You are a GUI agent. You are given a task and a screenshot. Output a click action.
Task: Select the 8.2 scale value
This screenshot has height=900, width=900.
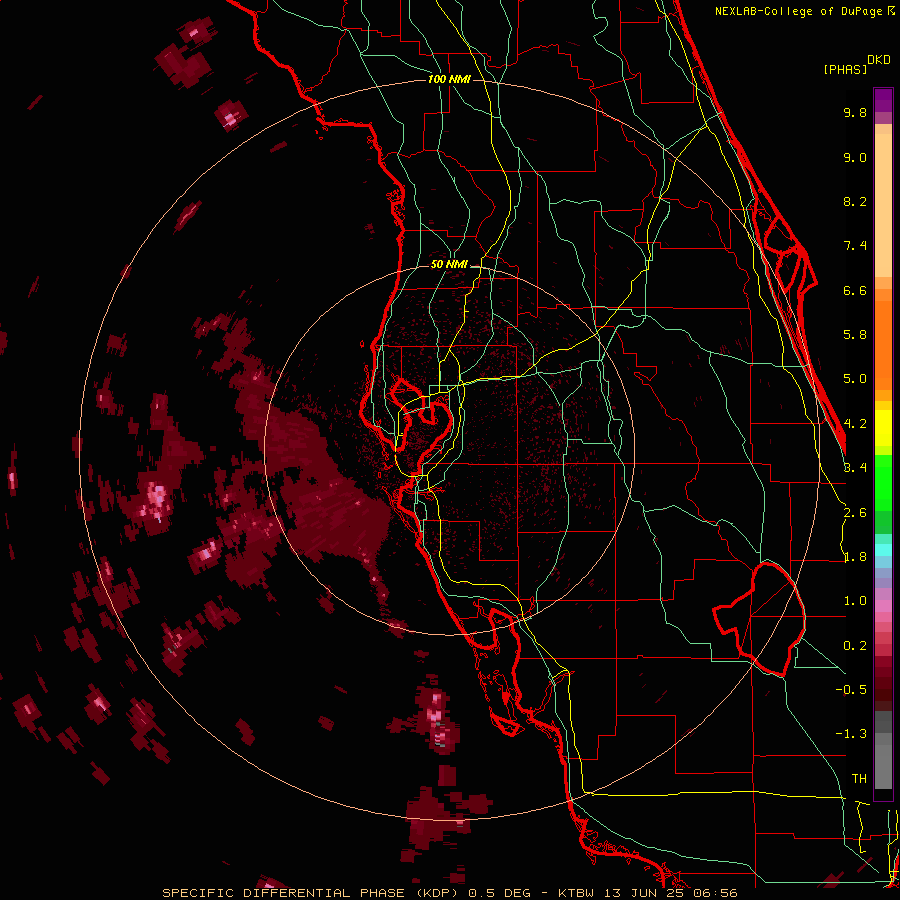(x=855, y=201)
